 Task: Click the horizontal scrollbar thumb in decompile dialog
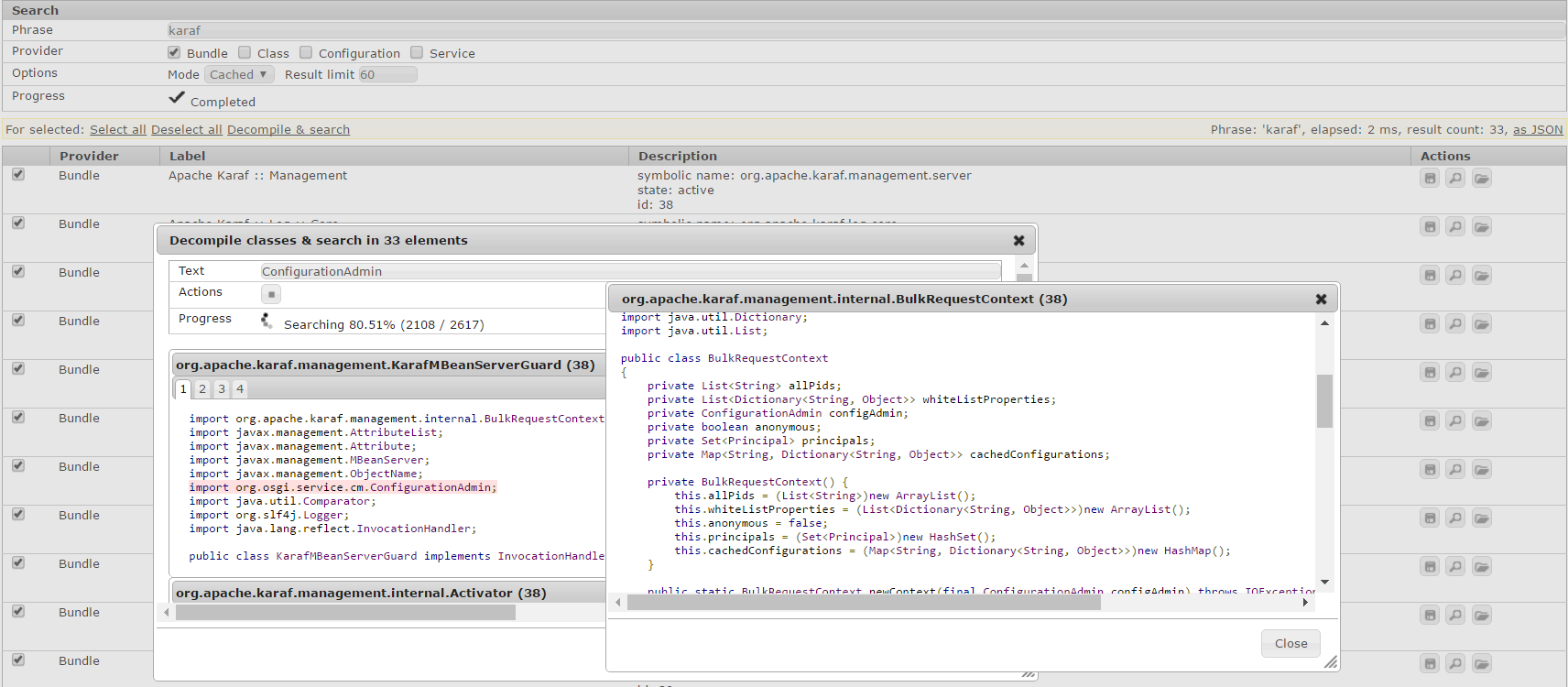[x=345, y=612]
